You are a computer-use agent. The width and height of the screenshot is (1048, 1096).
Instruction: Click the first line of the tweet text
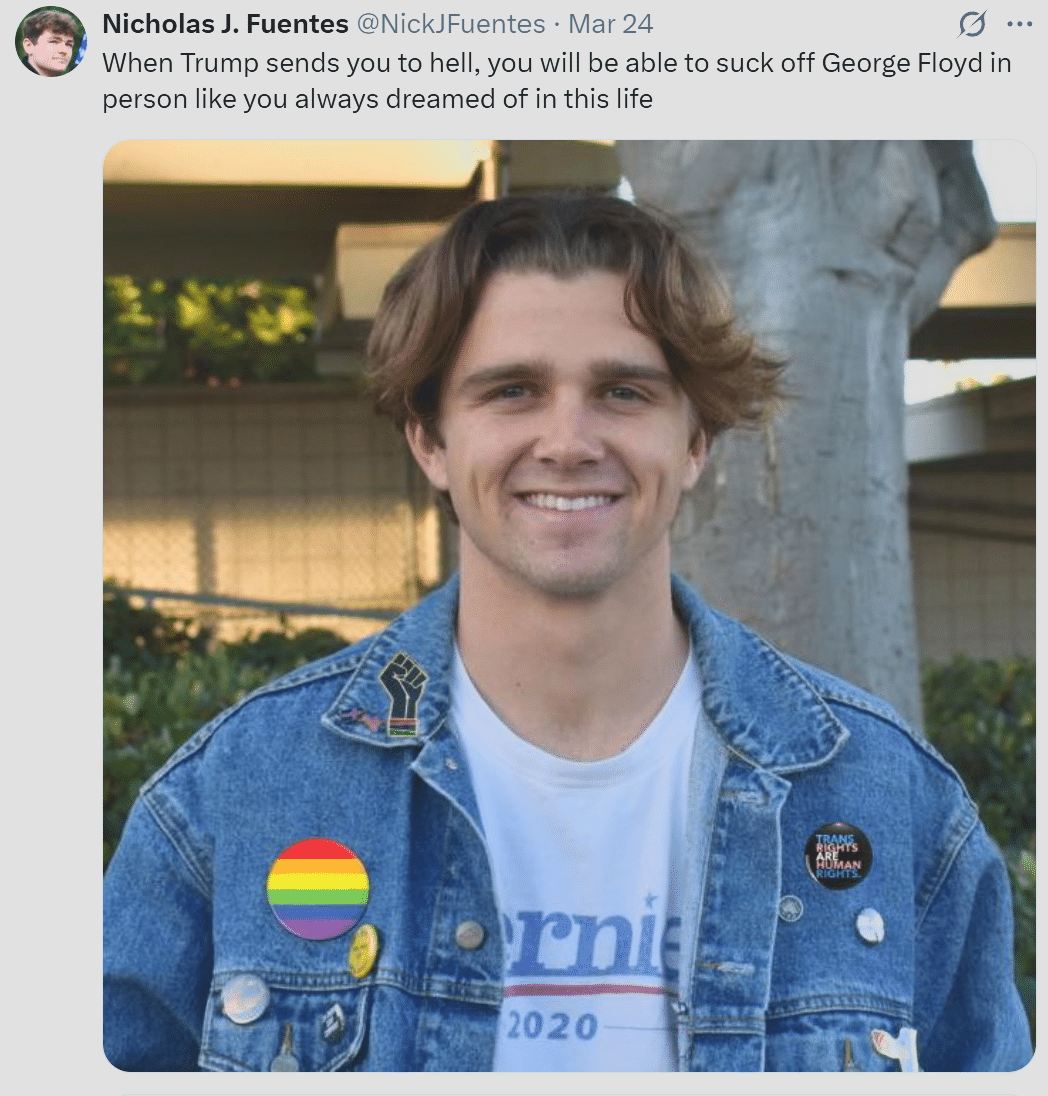[557, 63]
